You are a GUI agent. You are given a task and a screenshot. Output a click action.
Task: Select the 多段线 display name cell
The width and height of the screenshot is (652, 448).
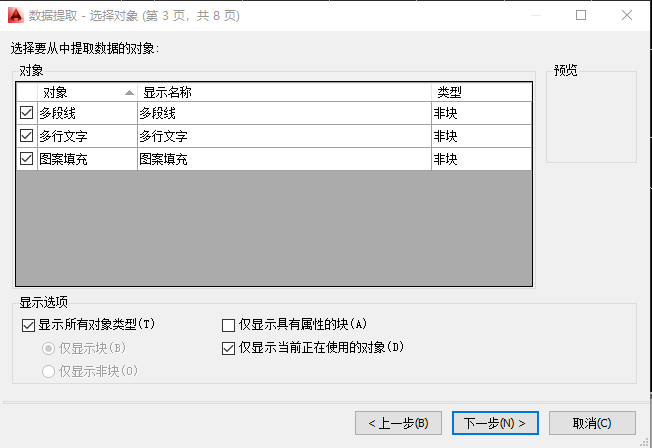[284, 113]
